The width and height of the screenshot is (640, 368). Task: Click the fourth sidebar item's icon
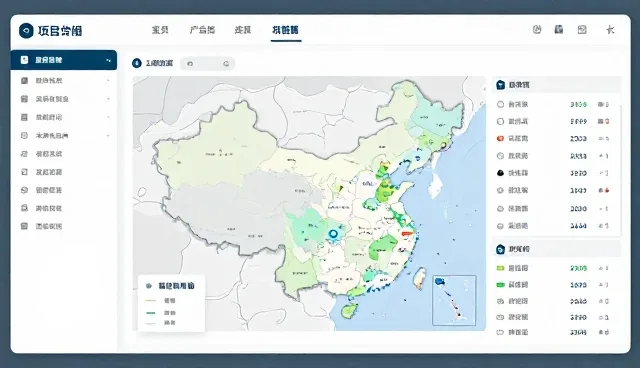coord(24,117)
